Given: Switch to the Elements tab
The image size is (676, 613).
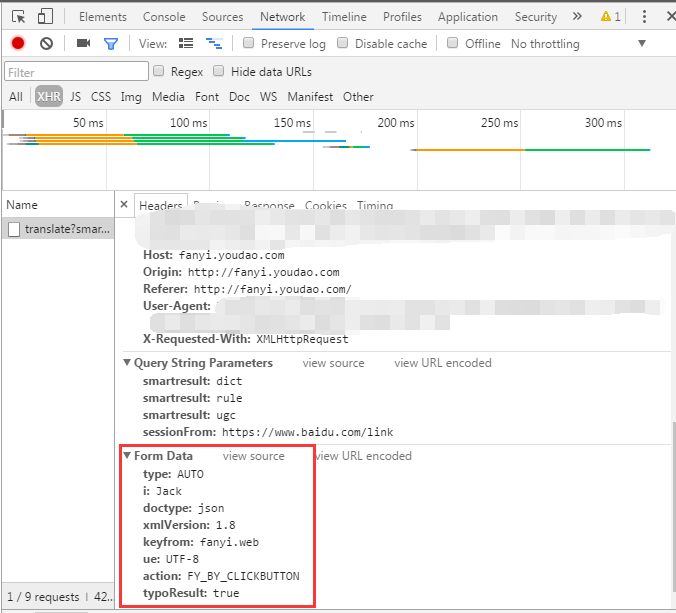Looking at the screenshot, I should click(103, 17).
